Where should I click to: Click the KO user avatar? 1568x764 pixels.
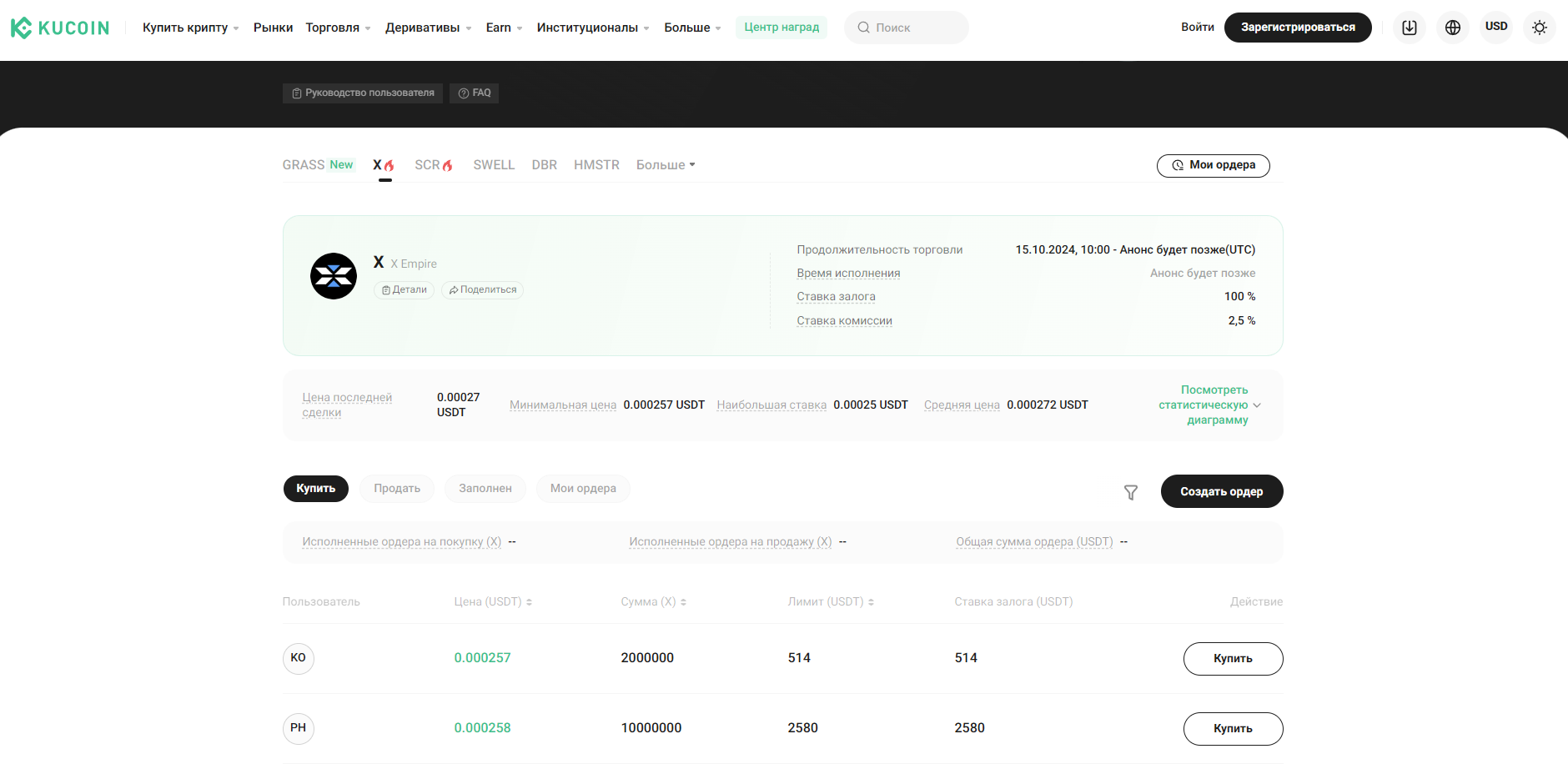click(x=299, y=658)
